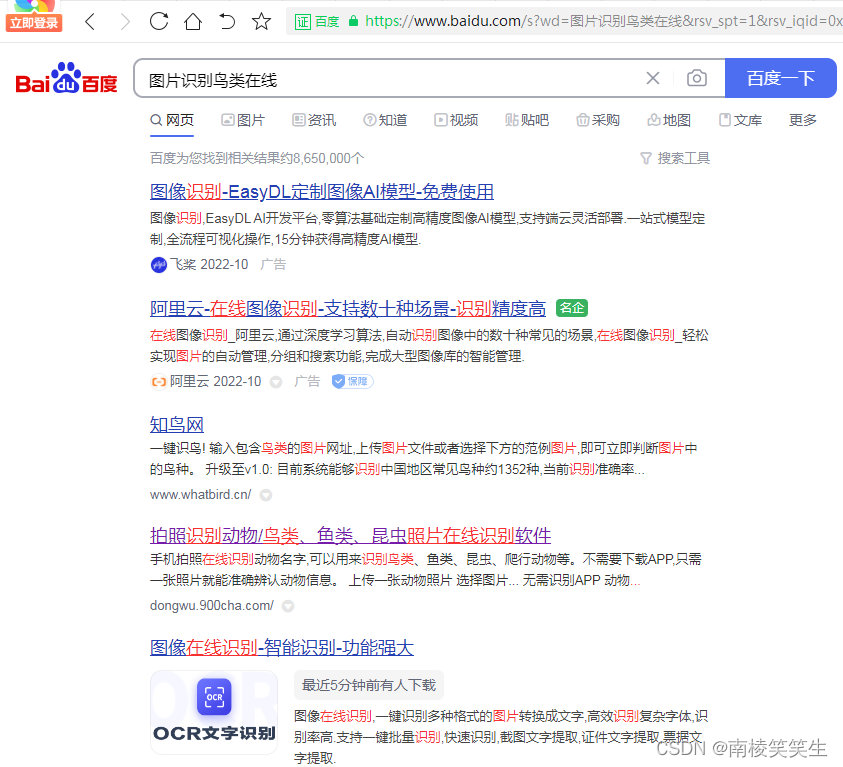This screenshot has width=843, height=767.
Task: Open 图像在线识别-智能识别-功能强大 result link
Action: [x=282, y=647]
